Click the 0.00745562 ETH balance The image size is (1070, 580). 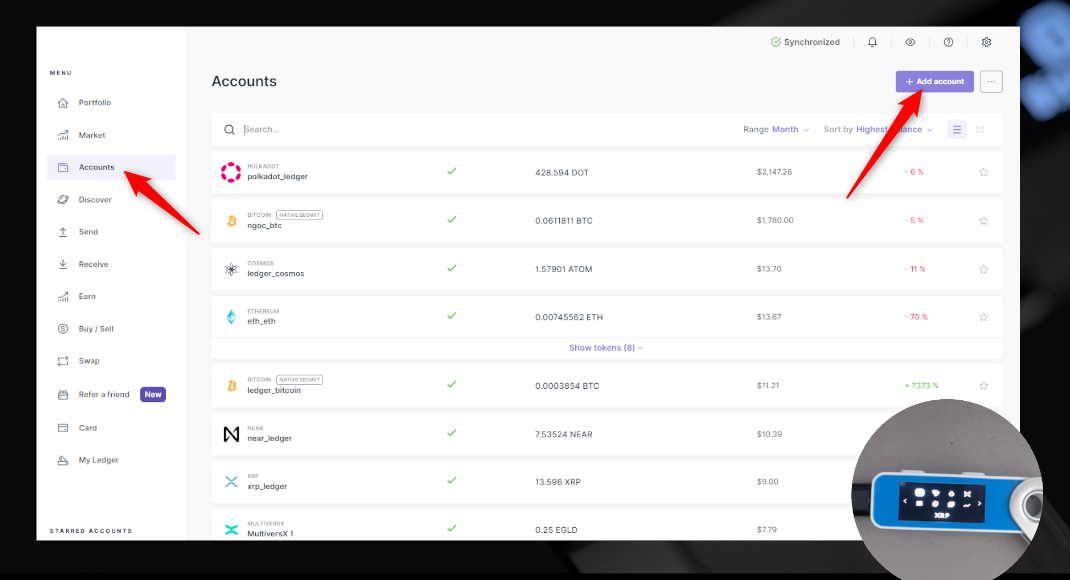[568, 317]
